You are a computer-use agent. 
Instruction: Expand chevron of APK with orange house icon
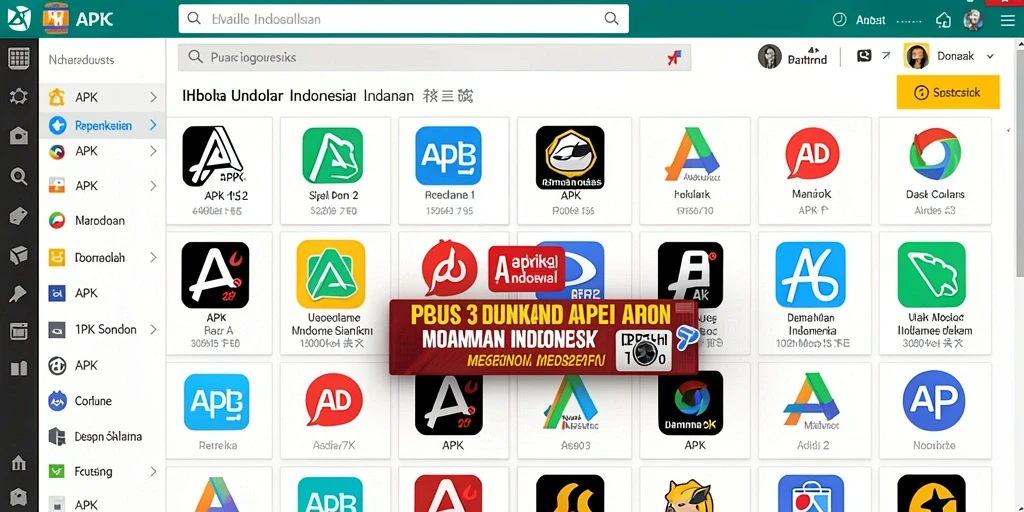click(153, 97)
